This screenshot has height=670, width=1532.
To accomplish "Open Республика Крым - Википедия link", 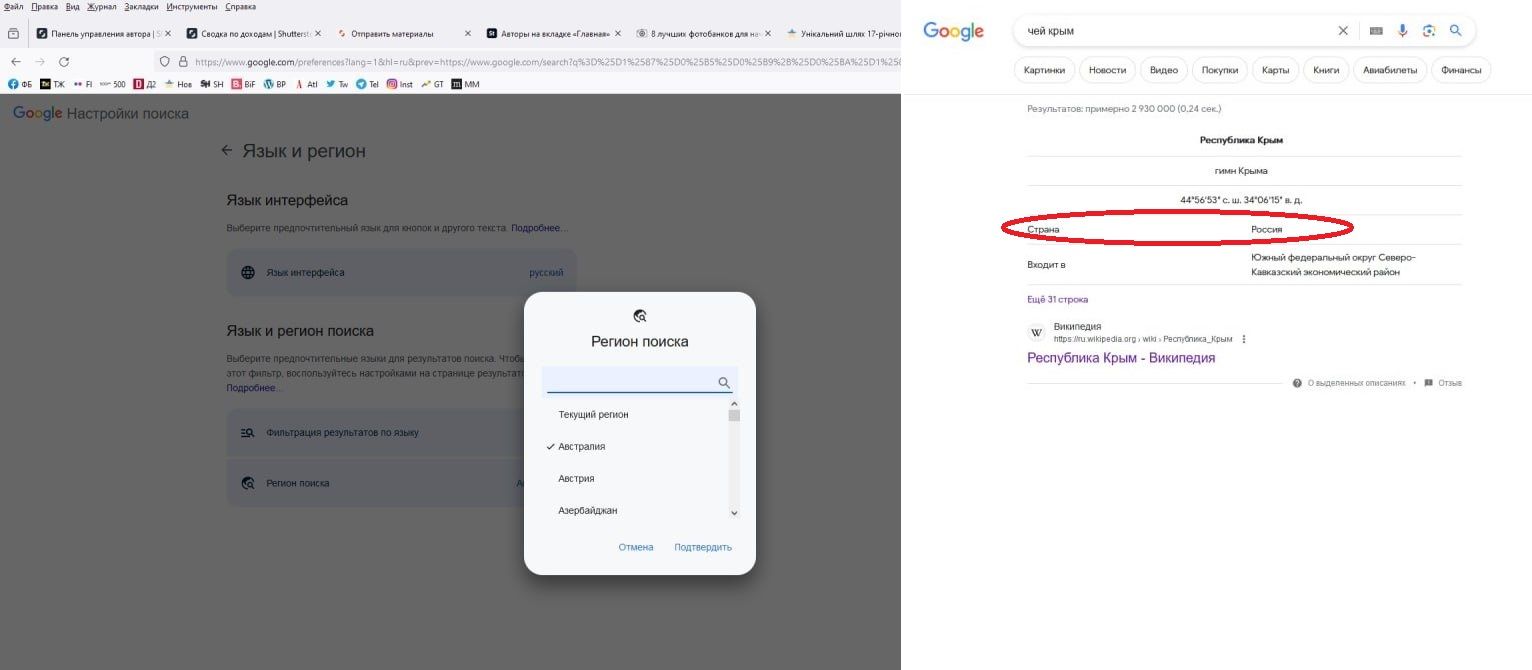I will coord(1120,358).
